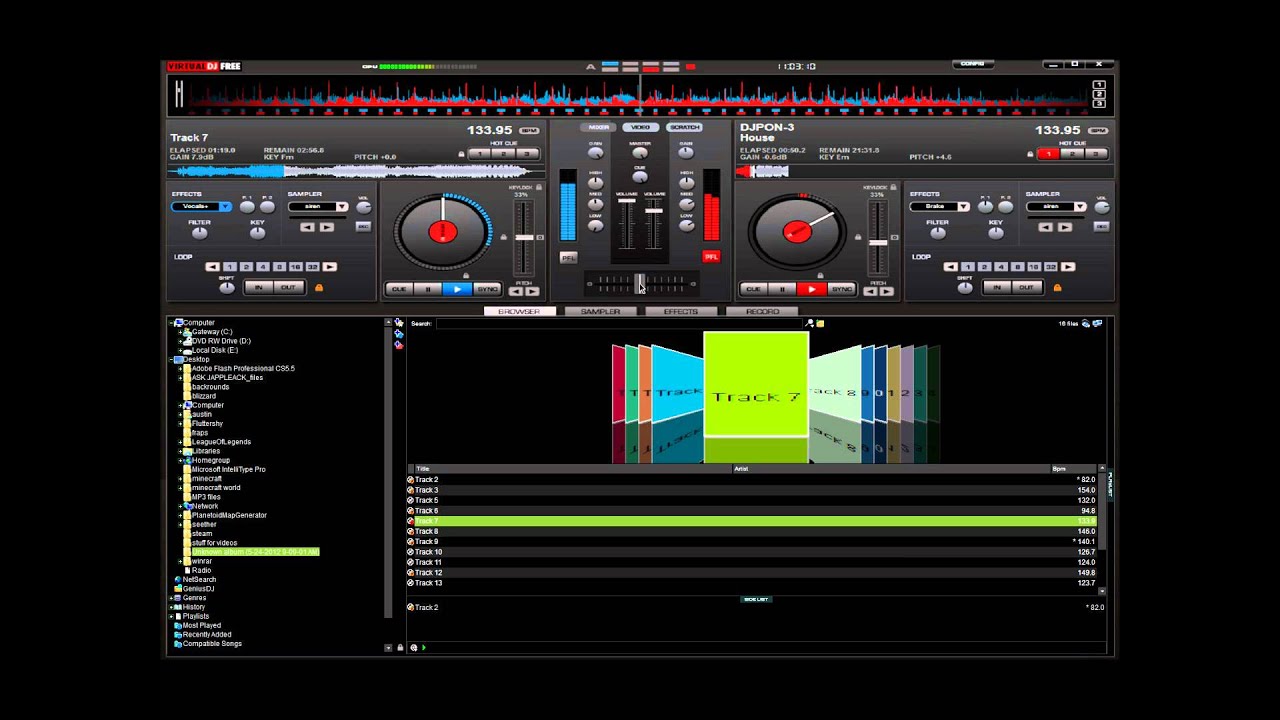Screen dimensions: 1280x720
Task: Switch to the MIXER panel tab
Action: point(599,127)
